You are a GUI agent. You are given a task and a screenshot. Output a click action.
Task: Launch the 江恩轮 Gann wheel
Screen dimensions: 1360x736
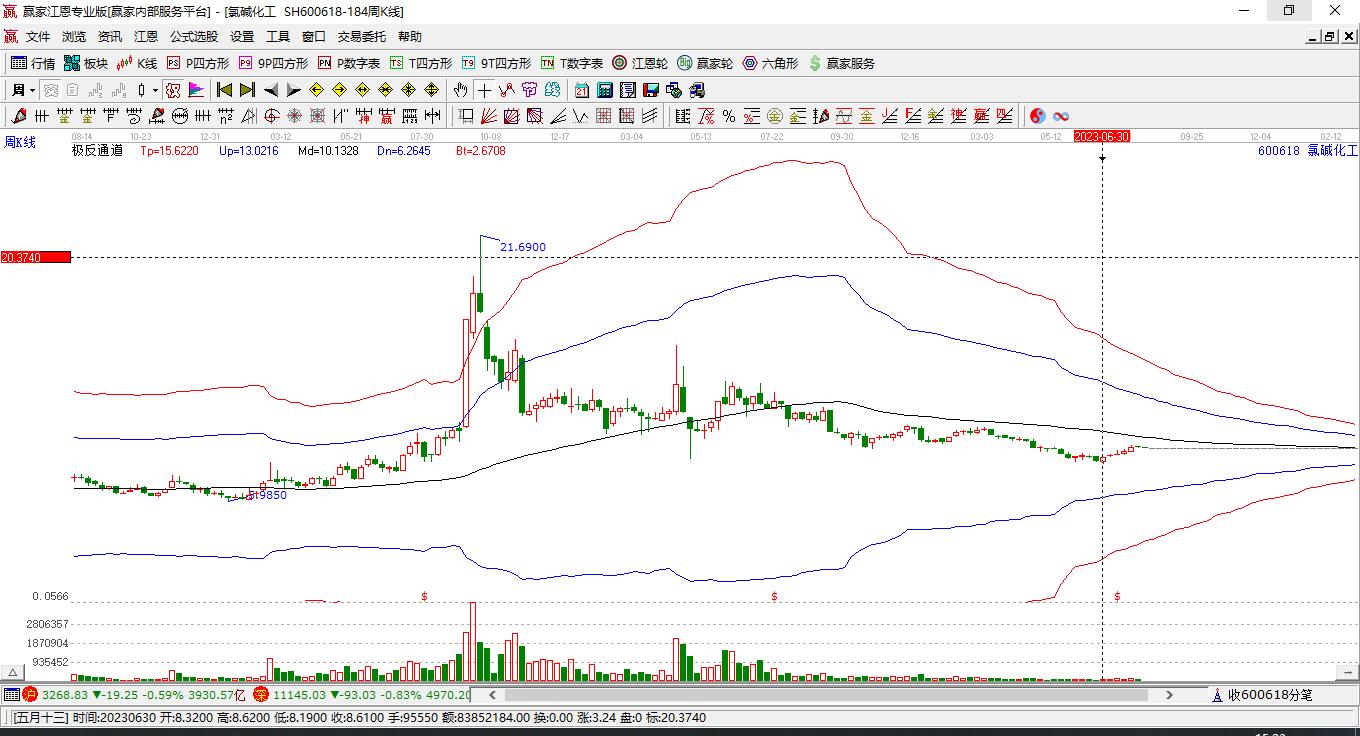[640, 63]
